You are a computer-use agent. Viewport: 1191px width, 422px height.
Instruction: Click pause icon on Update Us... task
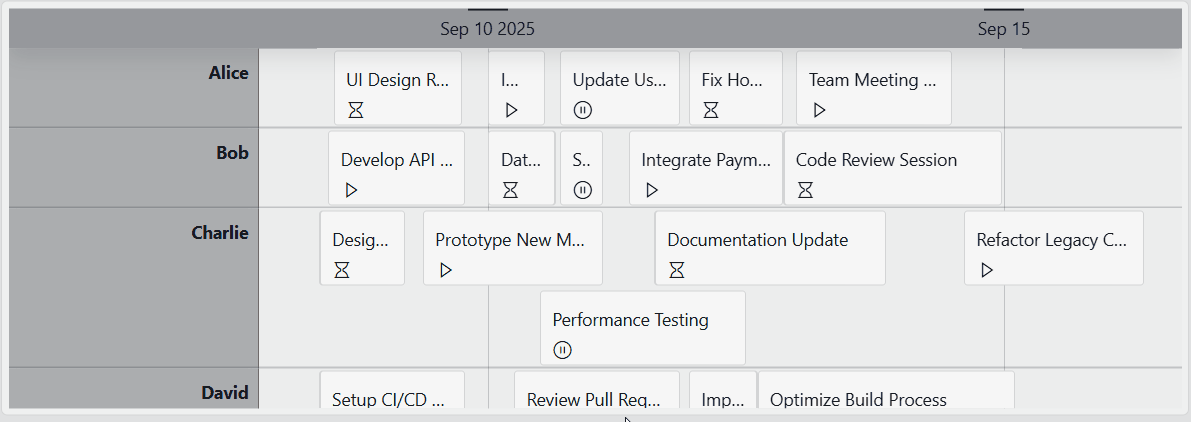click(583, 111)
